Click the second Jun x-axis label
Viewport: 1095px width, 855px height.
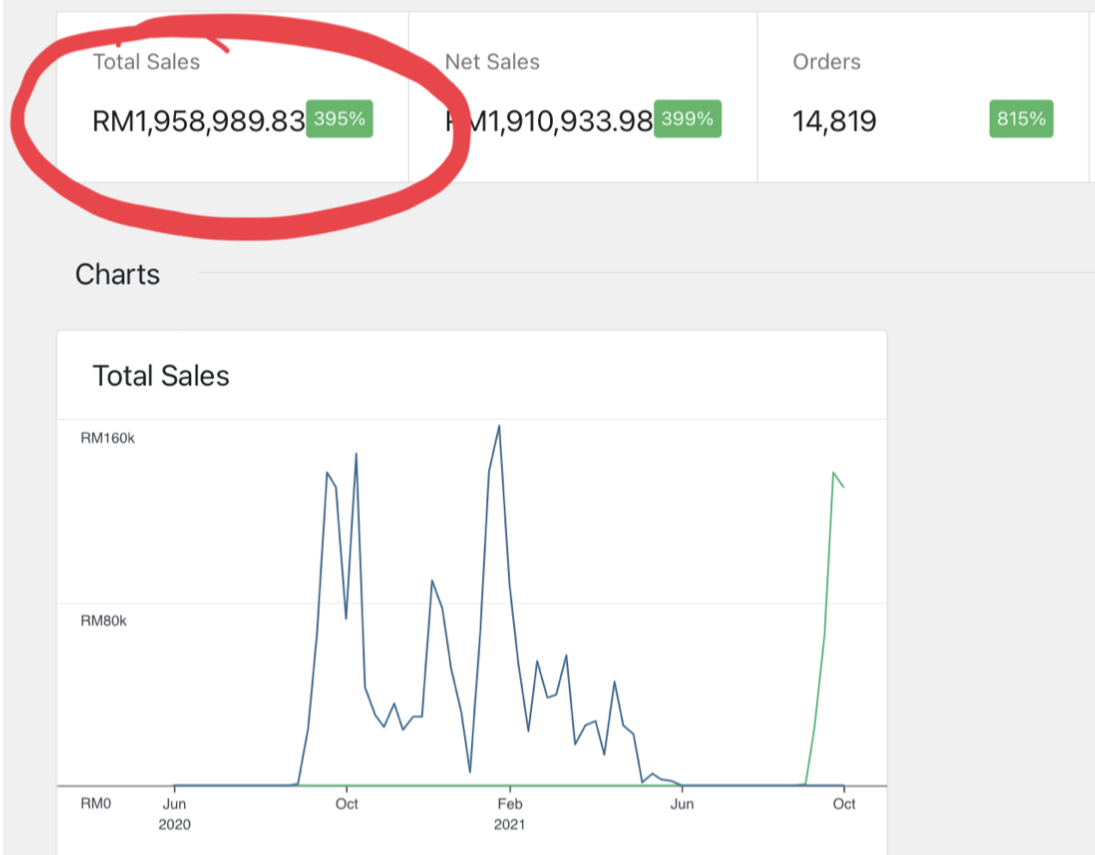pyautogui.click(x=682, y=804)
